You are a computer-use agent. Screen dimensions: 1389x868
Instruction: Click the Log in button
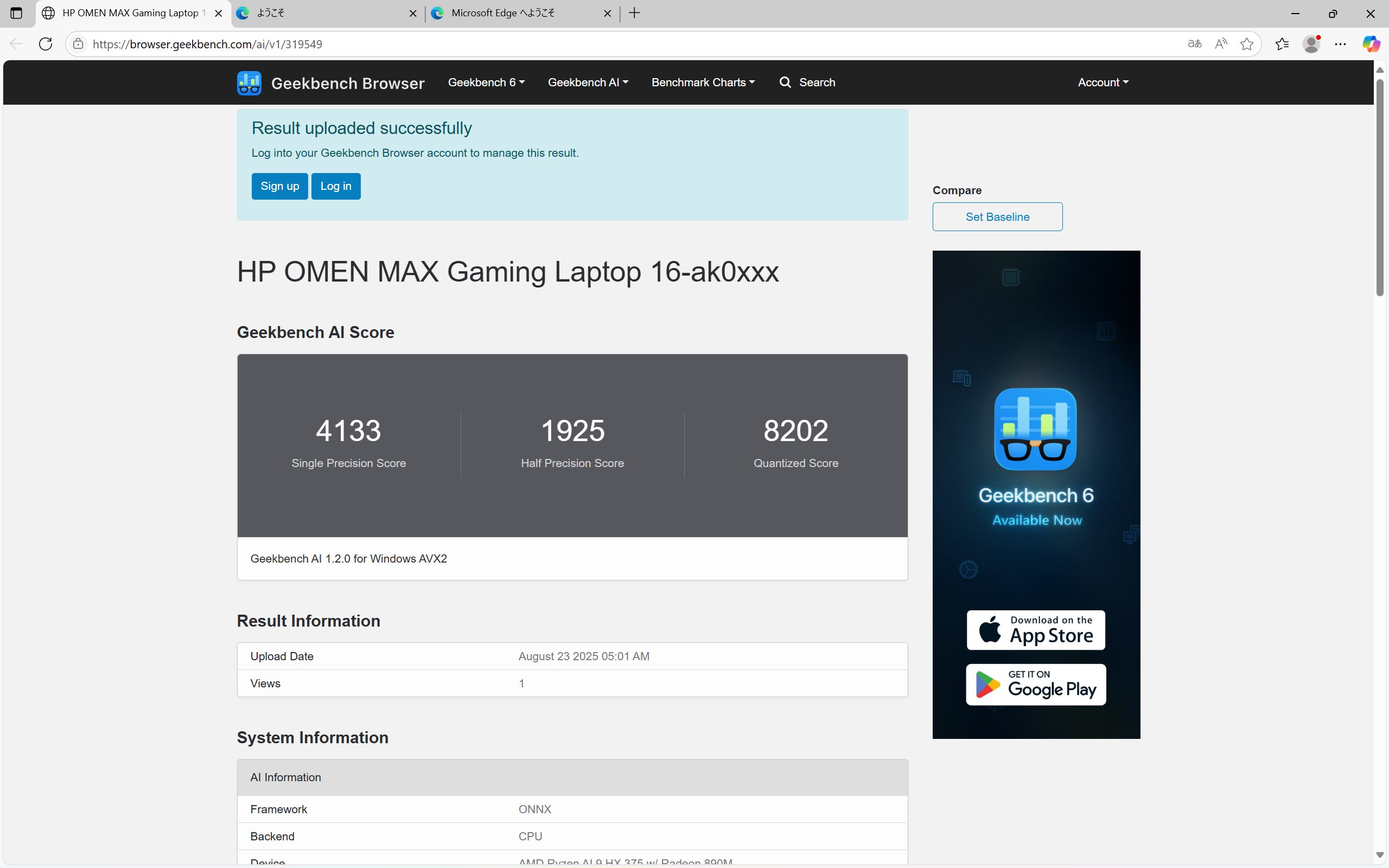click(336, 186)
